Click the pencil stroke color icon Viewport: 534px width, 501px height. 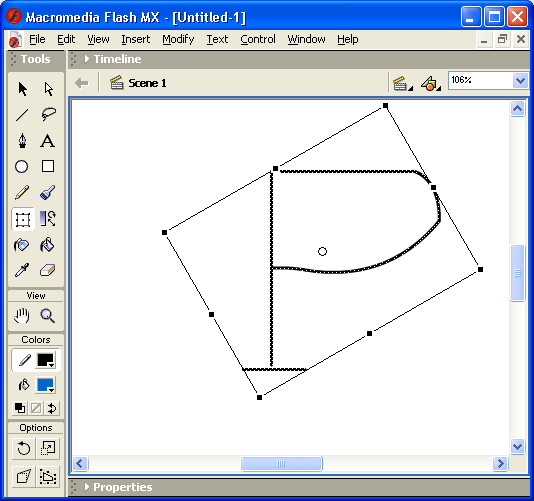click(24, 360)
